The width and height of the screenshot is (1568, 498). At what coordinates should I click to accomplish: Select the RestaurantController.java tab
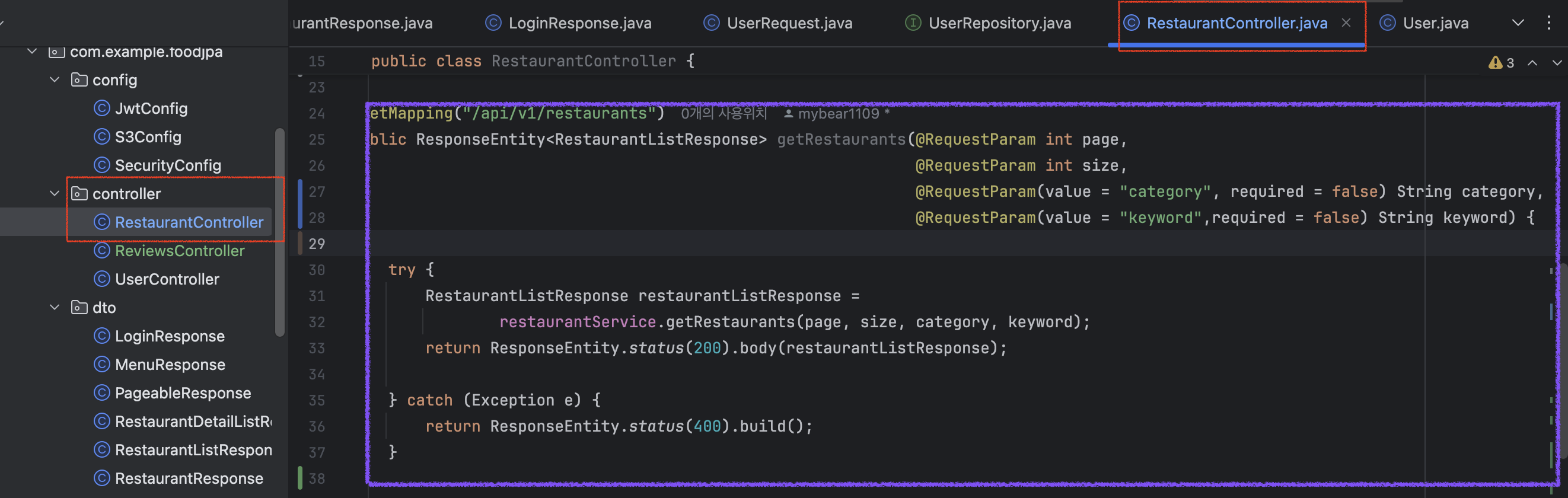click(1236, 23)
